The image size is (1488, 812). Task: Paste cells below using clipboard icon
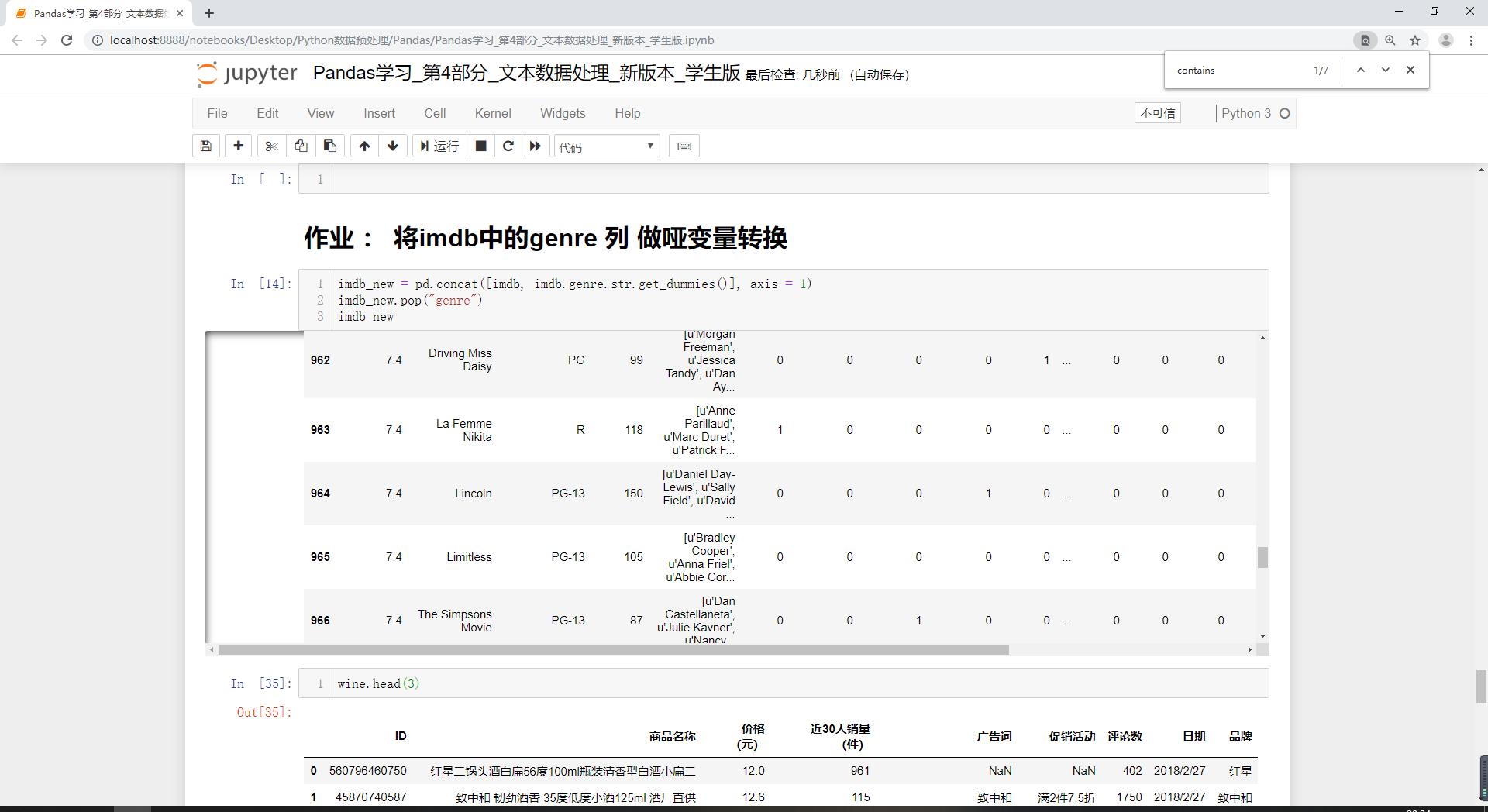coord(330,146)
